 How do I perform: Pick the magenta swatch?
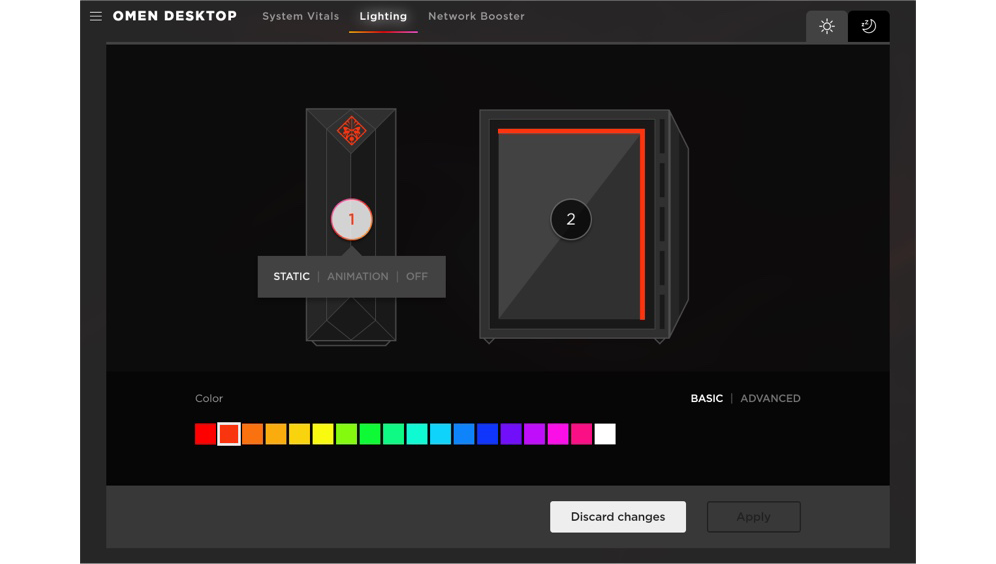558,434
